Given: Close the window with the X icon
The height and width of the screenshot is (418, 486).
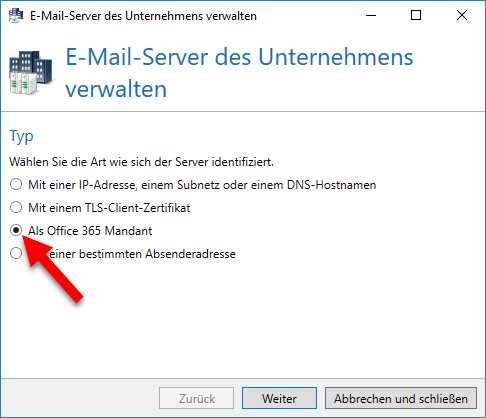Looking at the screenshot, I should click(x=462, y=15).
